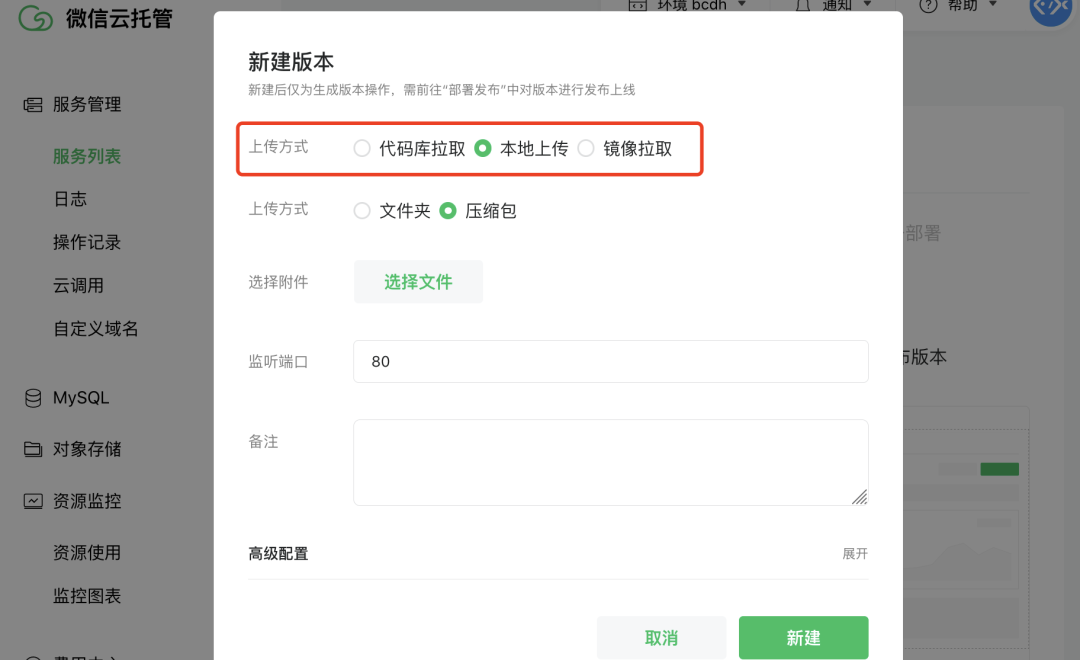This screenshot has height=660, width=1080.
Task: Click the blue code avatar icon
Action: [x=1050, y=8]
